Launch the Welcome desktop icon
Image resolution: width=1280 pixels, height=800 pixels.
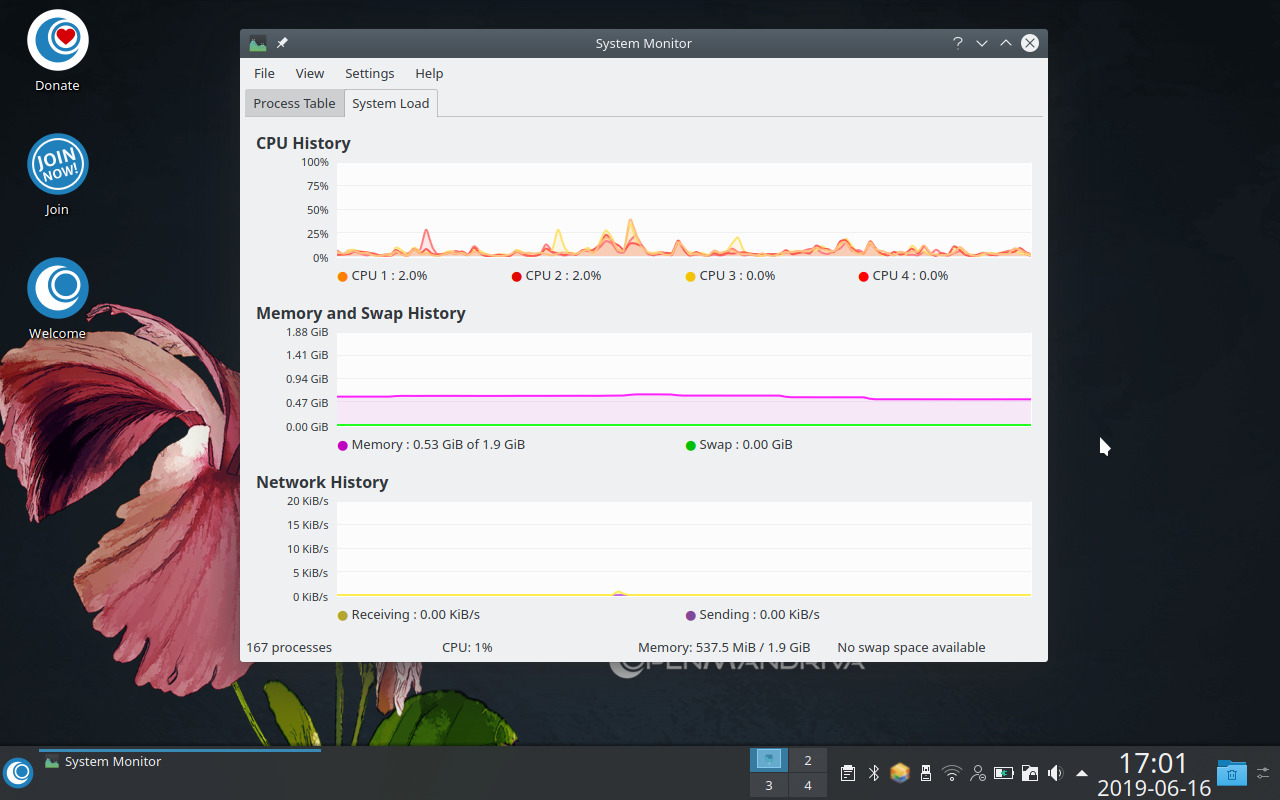(x=57, y=288)
